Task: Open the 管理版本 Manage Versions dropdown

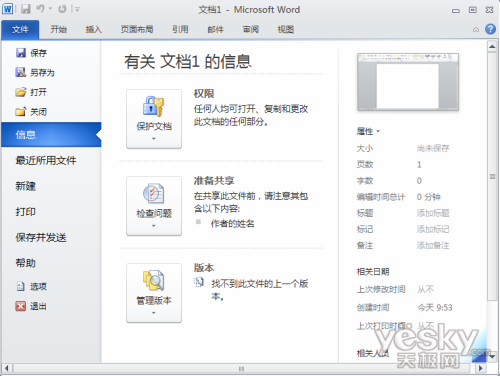Action: coord(154,293)
